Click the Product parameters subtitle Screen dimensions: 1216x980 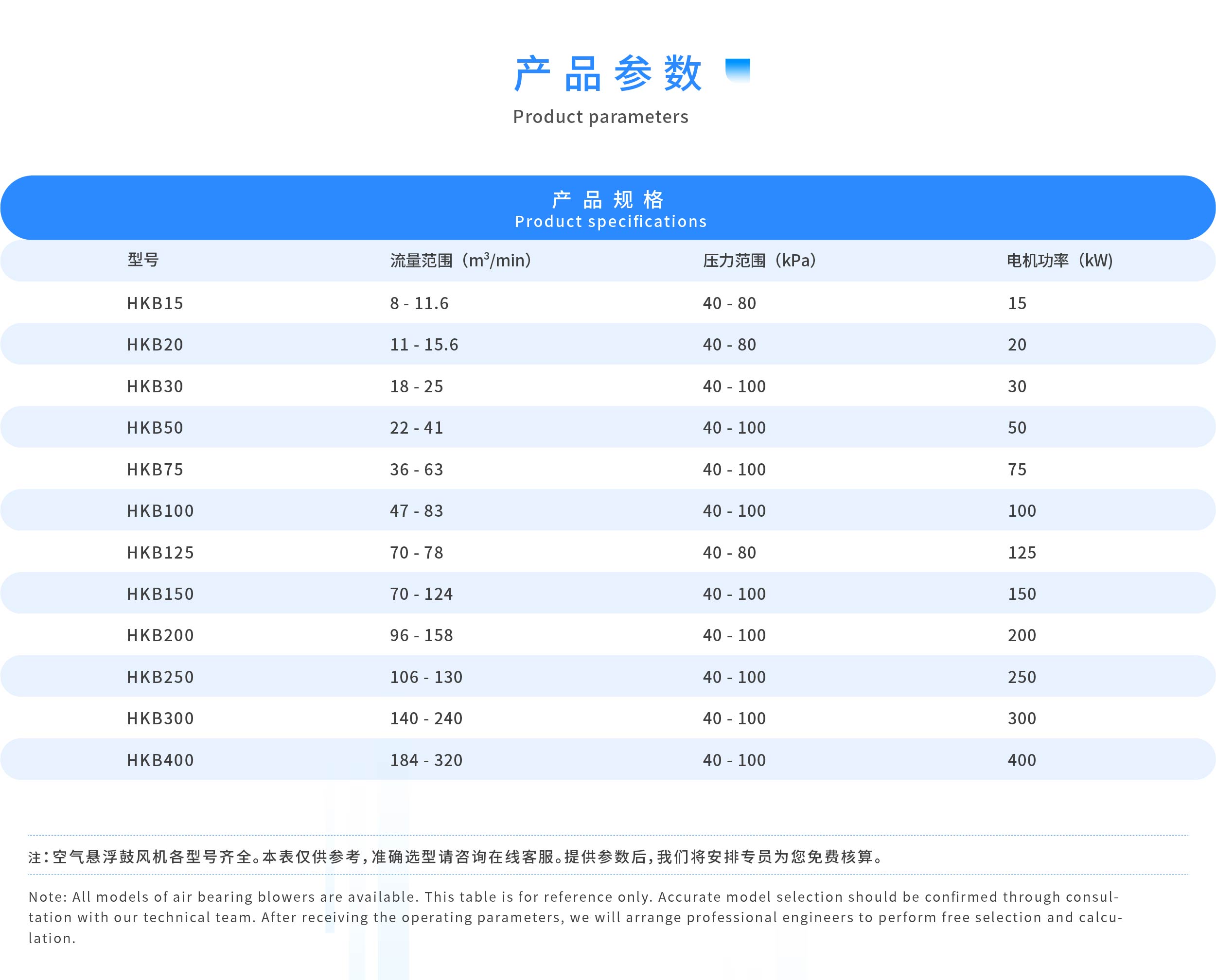[x=600, y=117]
